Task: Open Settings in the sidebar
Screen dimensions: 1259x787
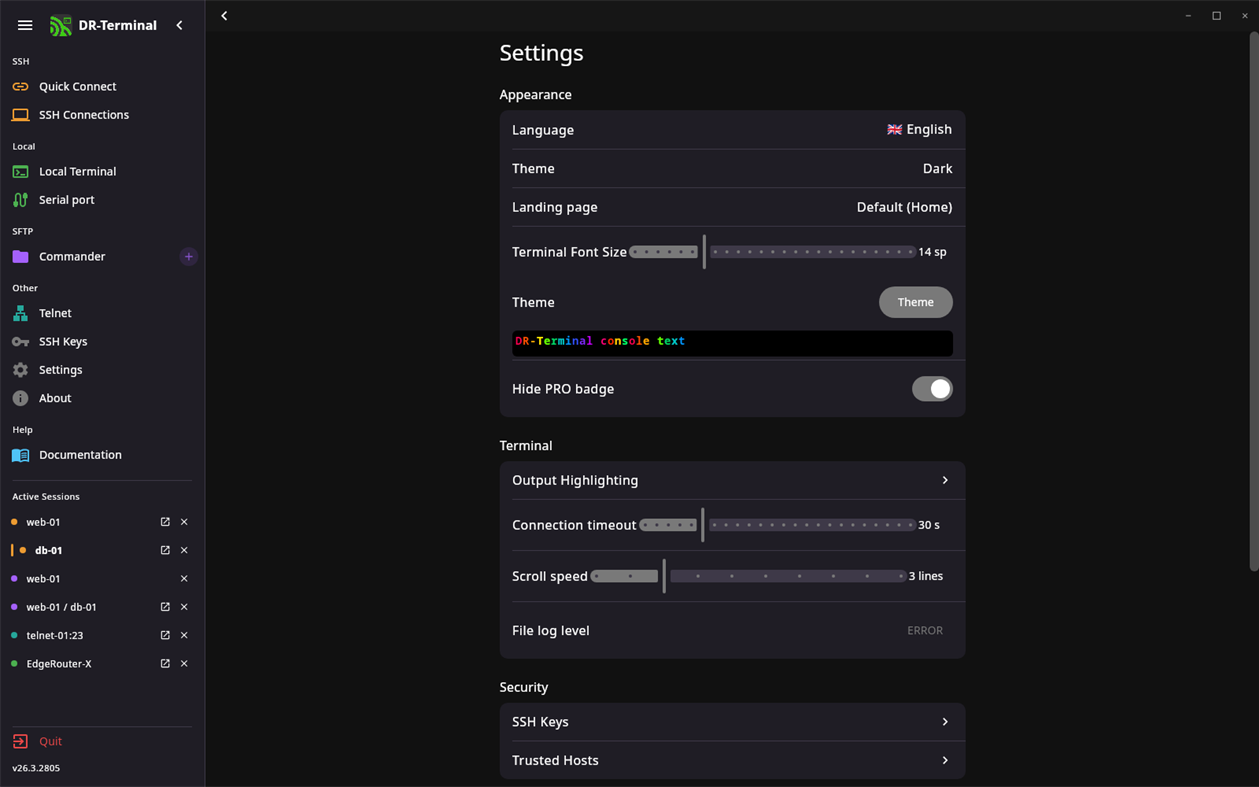Action: pos(60,370)
